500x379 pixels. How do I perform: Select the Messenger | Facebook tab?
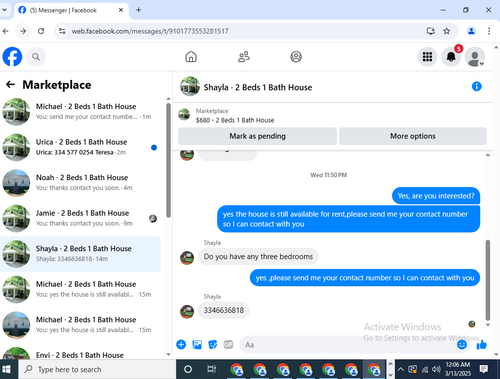(71, 10)
